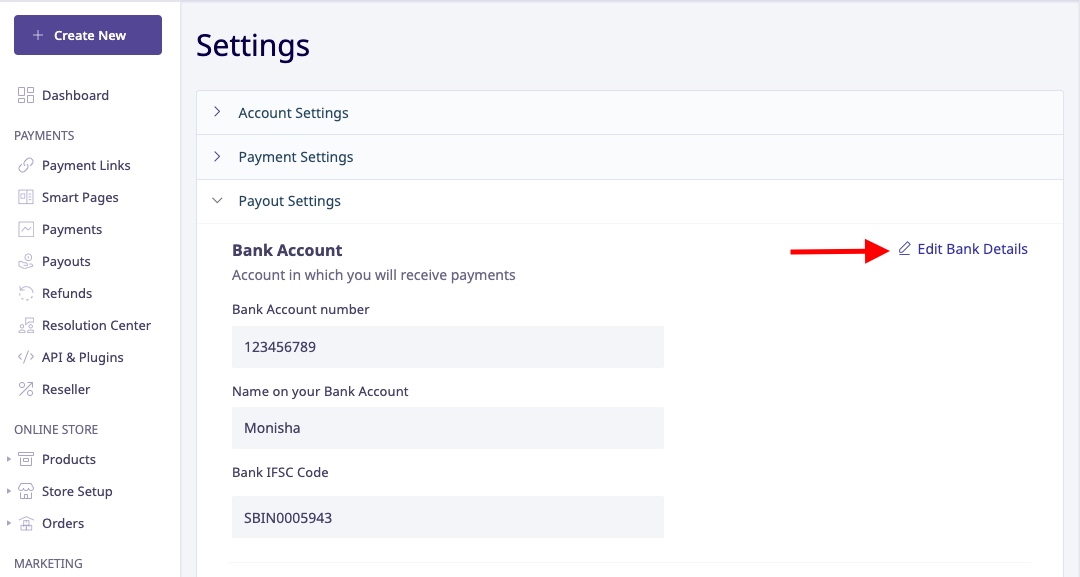Go to the Reseller page

pyautogui.click(x=66, y=389)
